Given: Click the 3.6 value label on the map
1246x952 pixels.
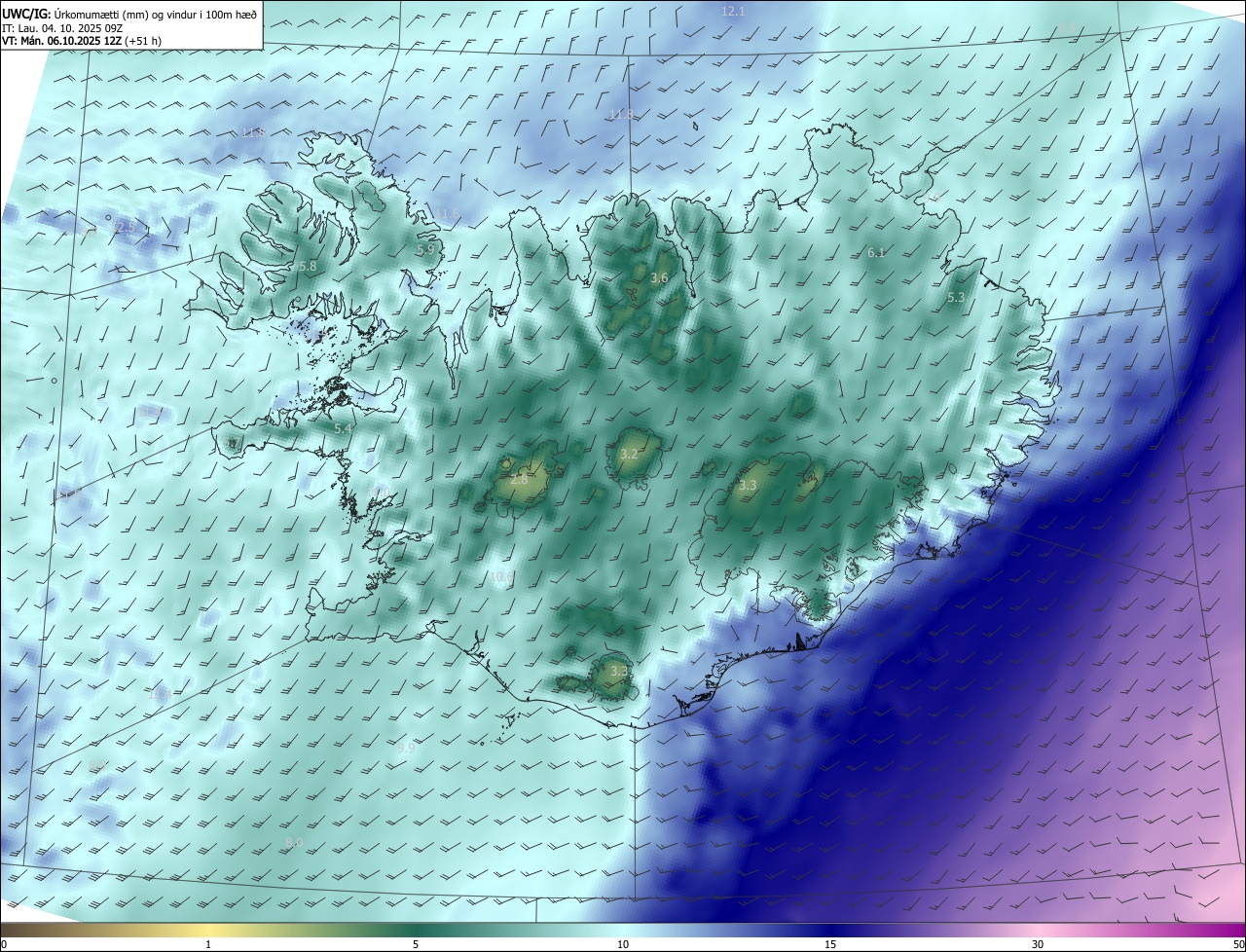Looking at the screenshot, I should click(659, 278).
